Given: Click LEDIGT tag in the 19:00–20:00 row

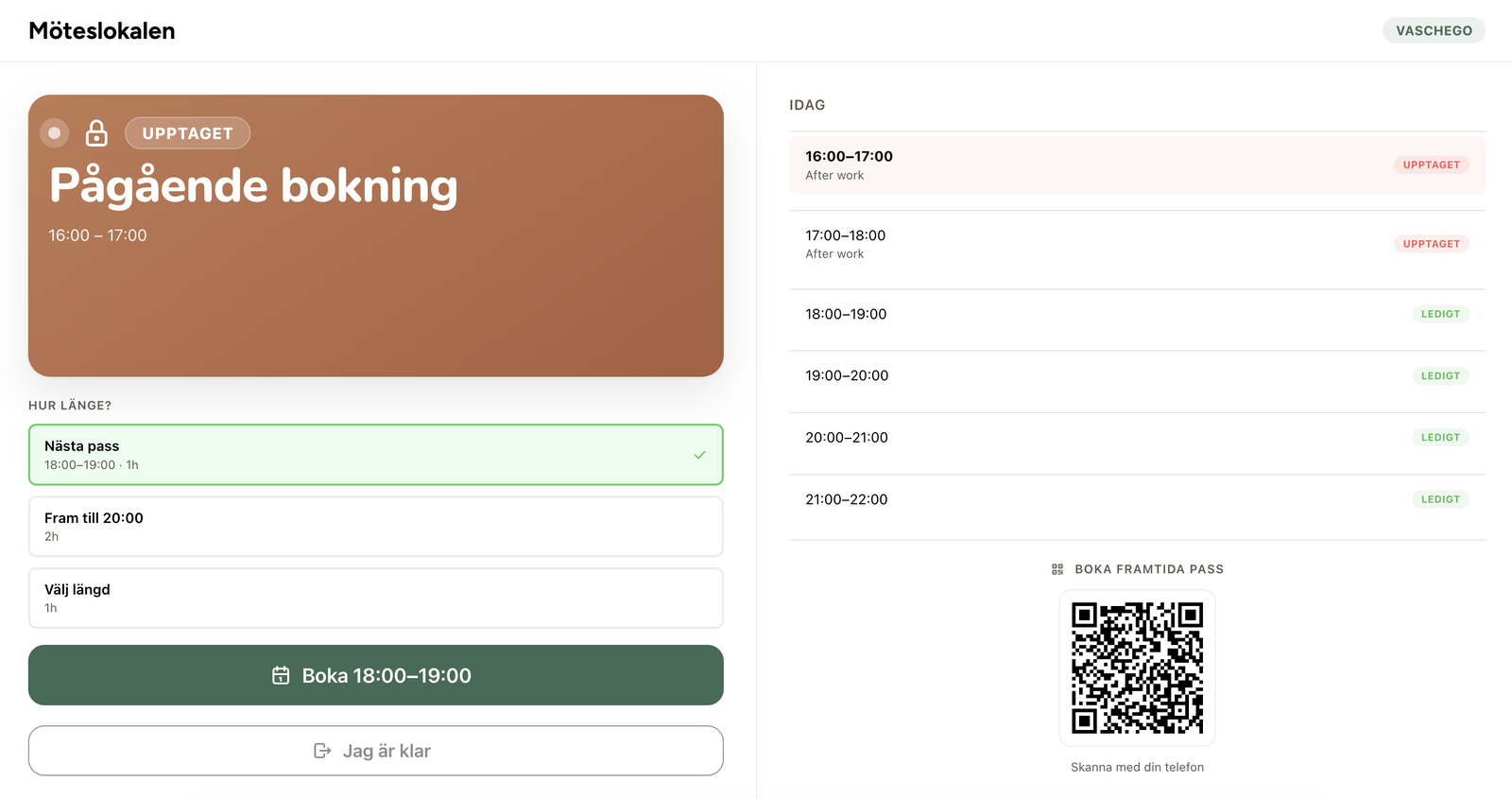Looking at the screenshot, I should pyautogui.click(x=1440, y=375).
